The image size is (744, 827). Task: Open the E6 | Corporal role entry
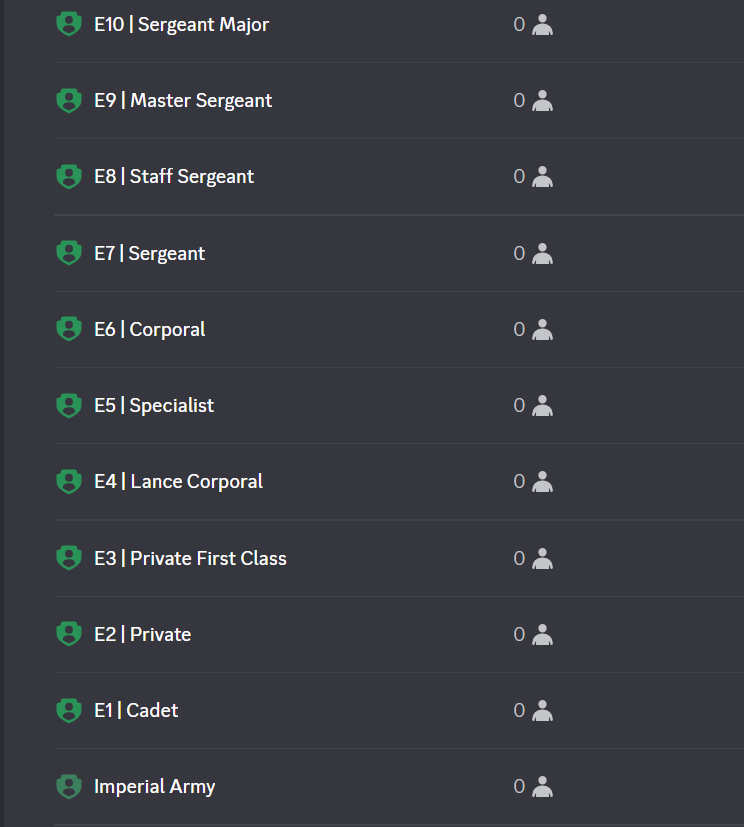150,329
